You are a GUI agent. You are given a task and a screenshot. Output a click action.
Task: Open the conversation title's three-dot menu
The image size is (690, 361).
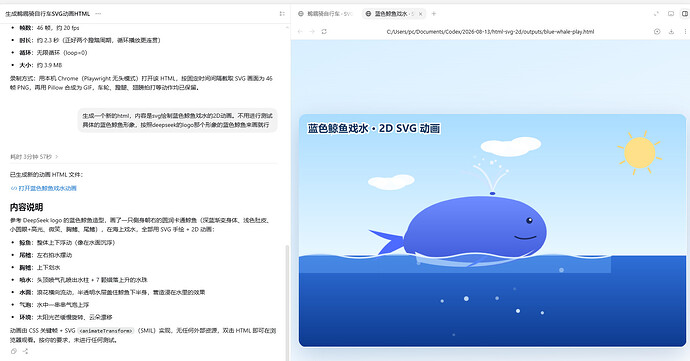coord(98,14)
